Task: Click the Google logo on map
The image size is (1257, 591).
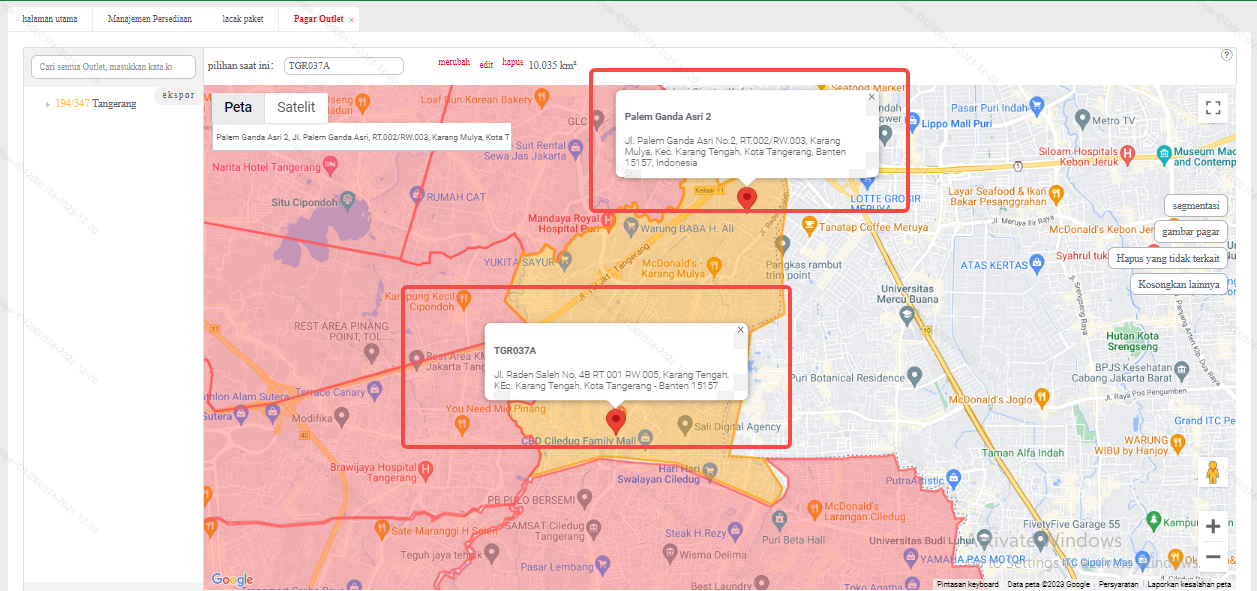Action: click(232, 579)
